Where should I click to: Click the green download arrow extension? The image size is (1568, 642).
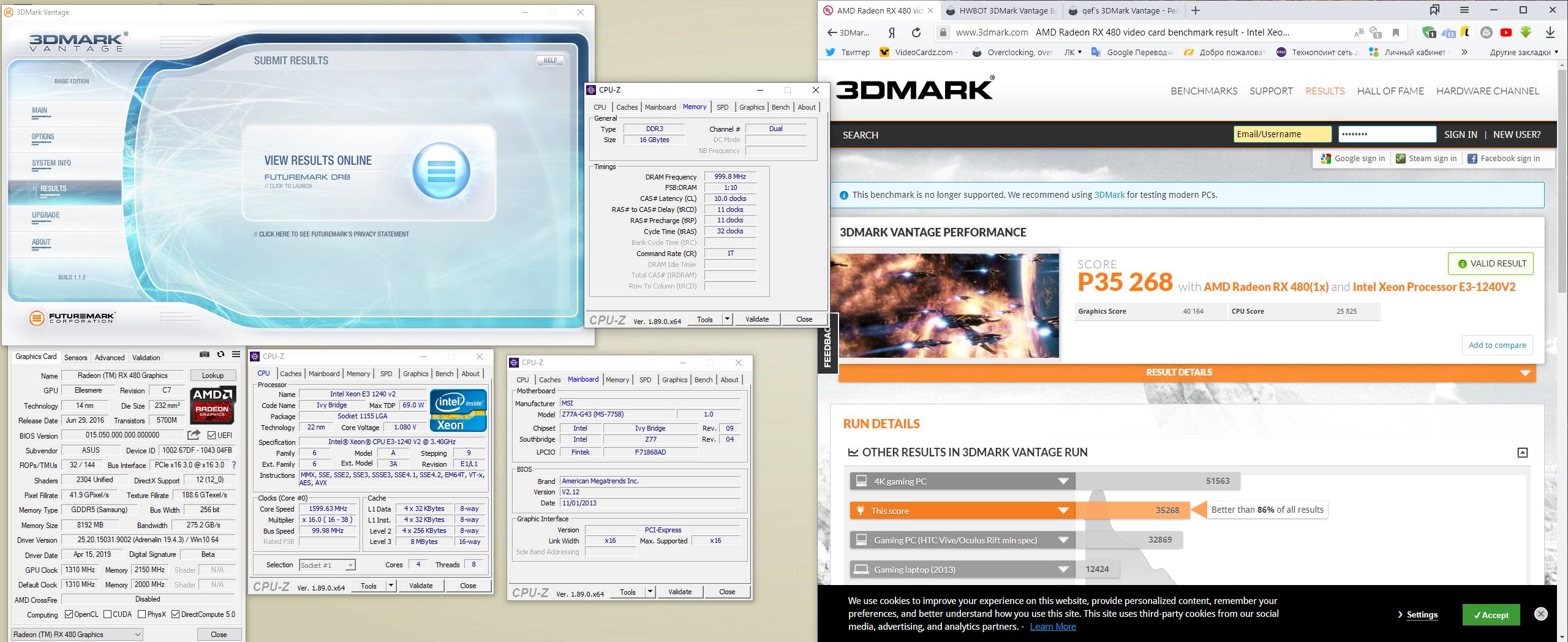click(x=1526, y=32)
